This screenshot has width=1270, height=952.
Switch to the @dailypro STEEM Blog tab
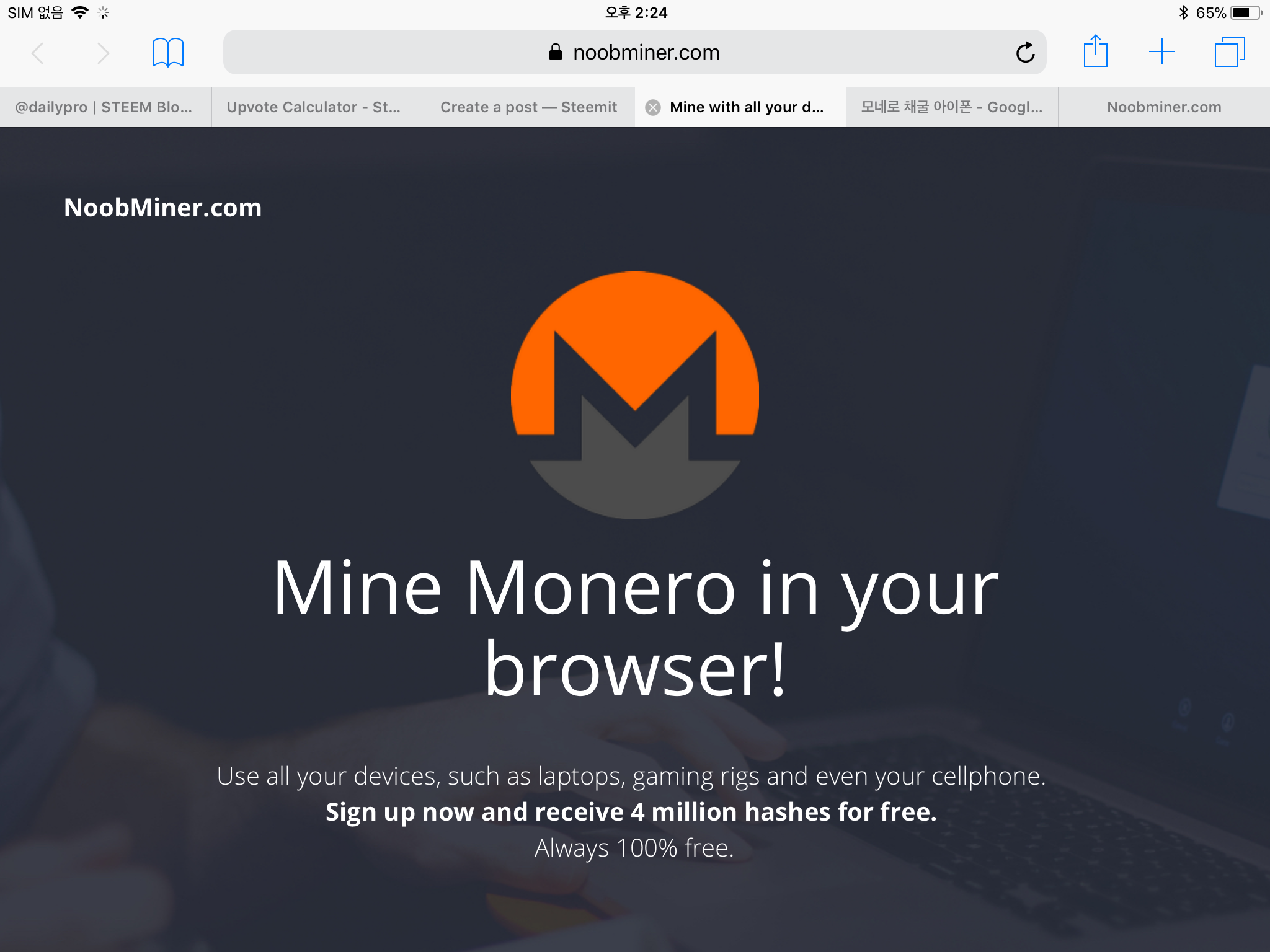tap(105, 107)
